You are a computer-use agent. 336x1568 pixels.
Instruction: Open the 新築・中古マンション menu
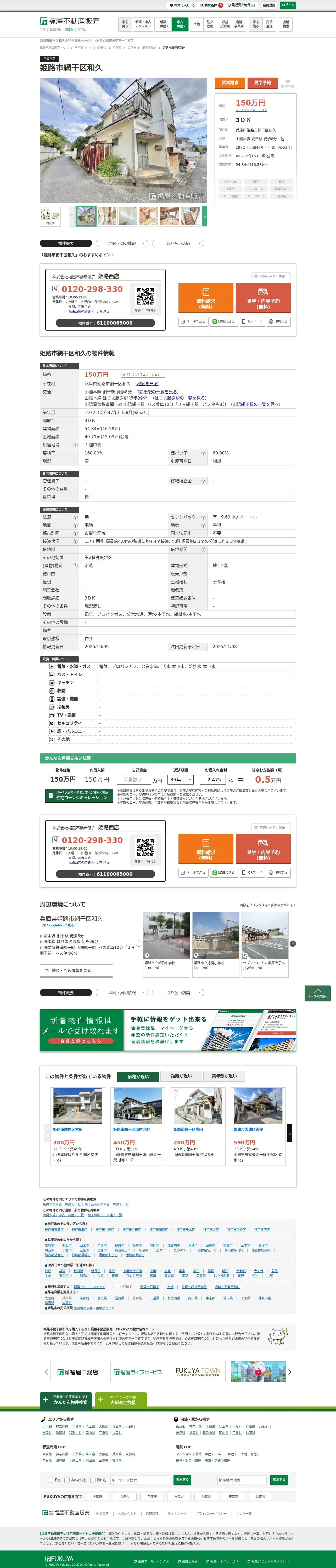(x=143, y=24)
